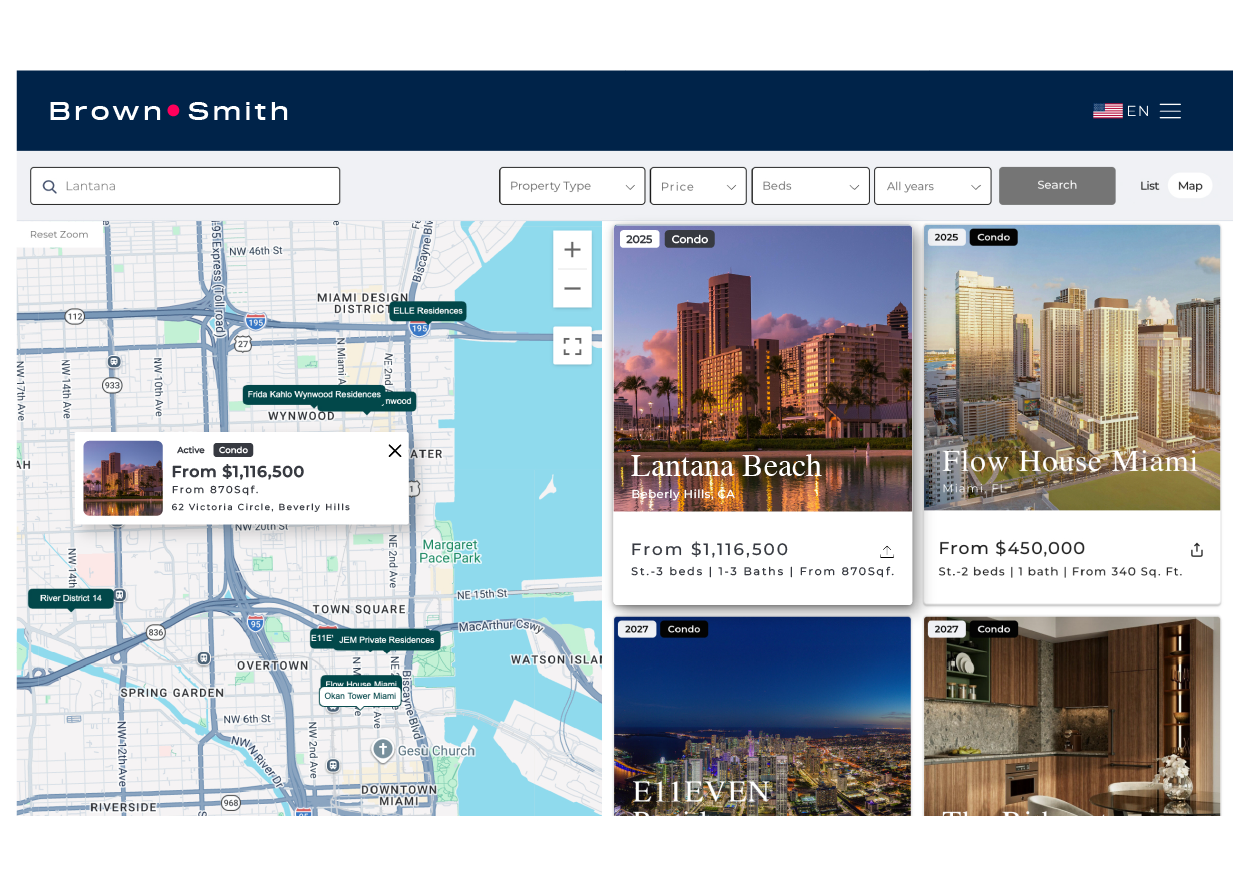
Task: Open the Beds dropdown
Action: click(x=810, y=186)
